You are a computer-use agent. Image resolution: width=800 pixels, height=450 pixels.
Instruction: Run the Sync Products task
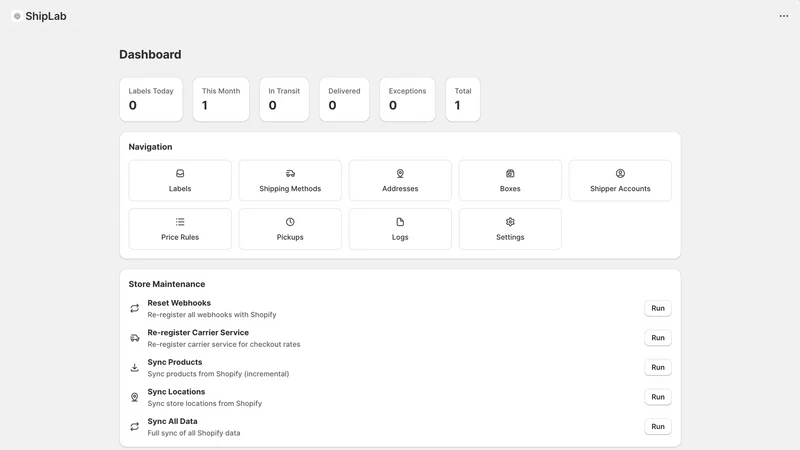[x=658, y=367]
